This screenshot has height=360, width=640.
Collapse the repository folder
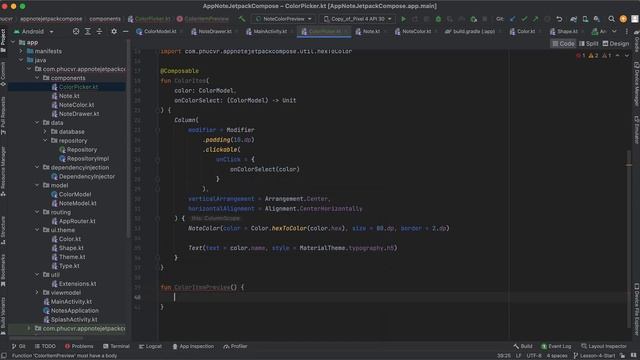45,140
